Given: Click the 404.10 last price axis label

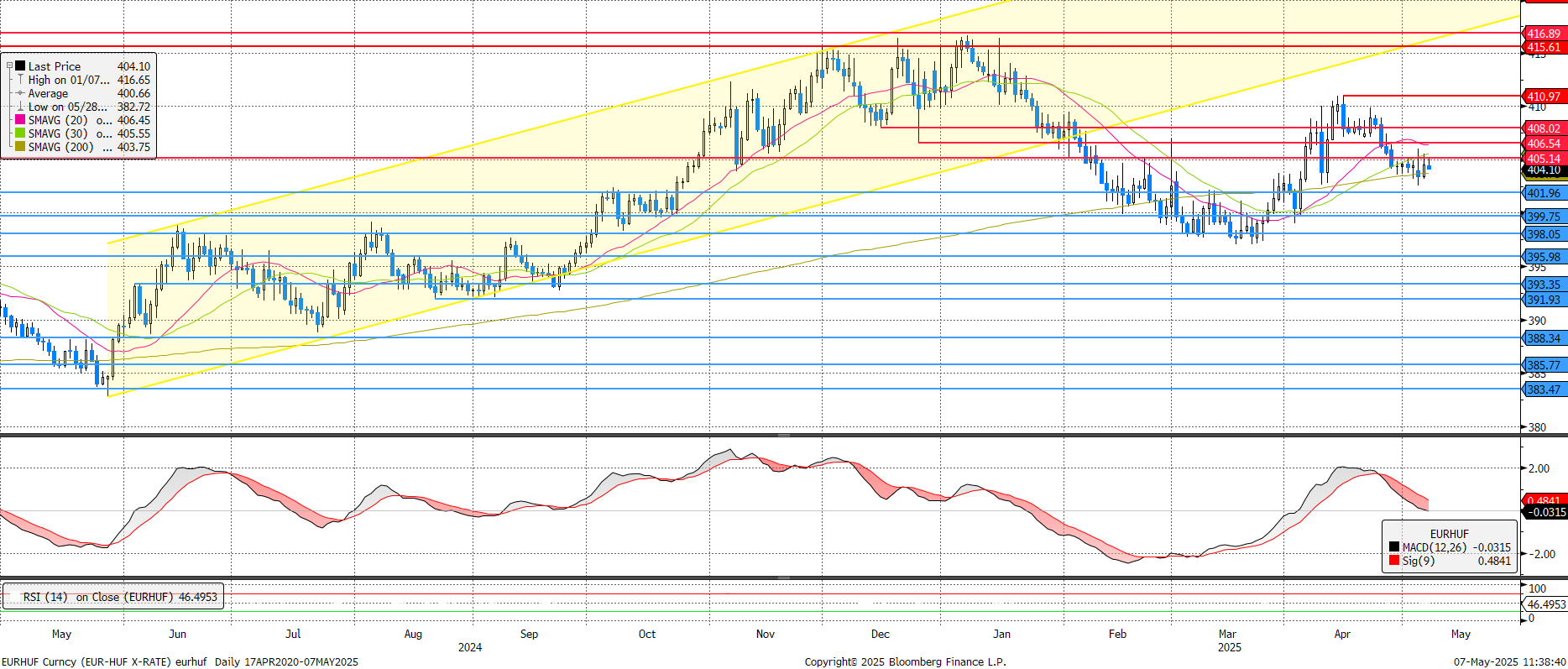Looking at the screenshot, I should click(x=1544, y=170).
